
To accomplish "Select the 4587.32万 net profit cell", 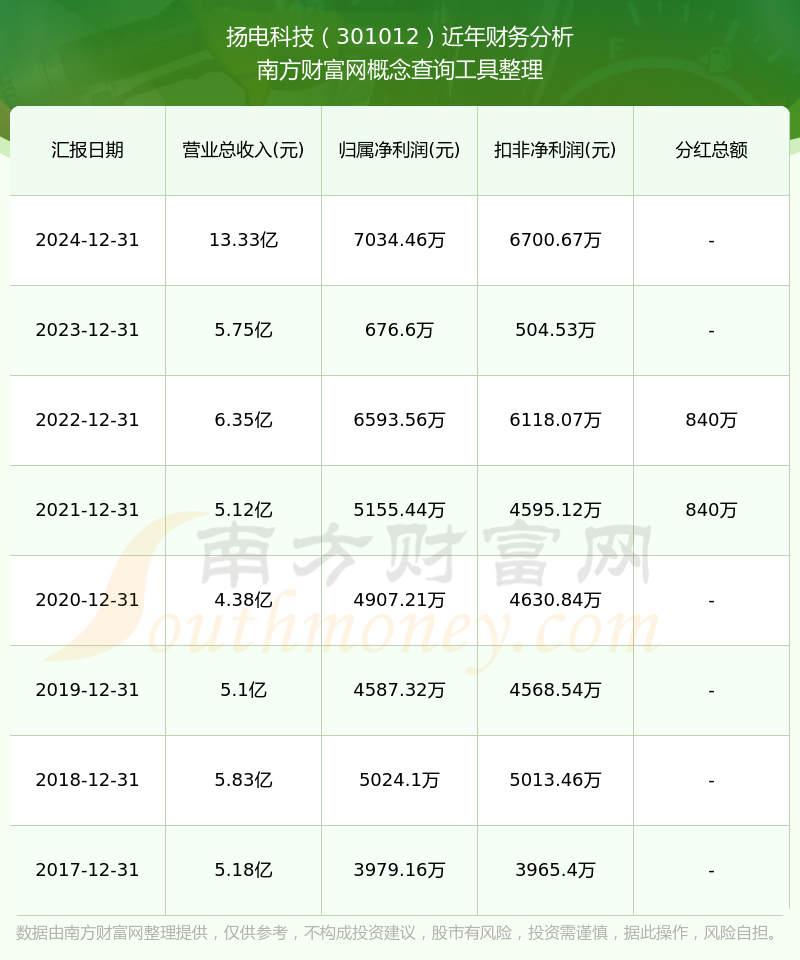I will click(399, 690).
